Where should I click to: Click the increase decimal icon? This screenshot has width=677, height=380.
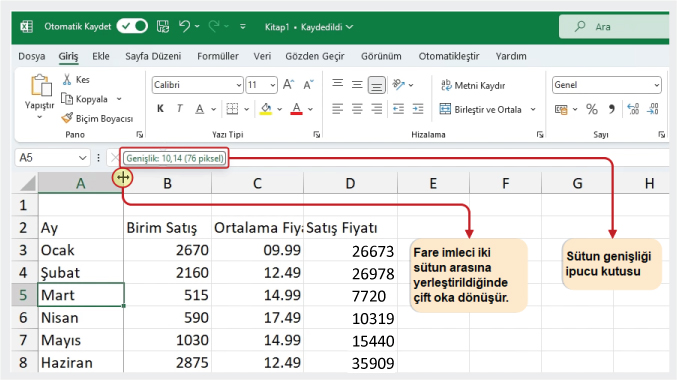(633, 109)
